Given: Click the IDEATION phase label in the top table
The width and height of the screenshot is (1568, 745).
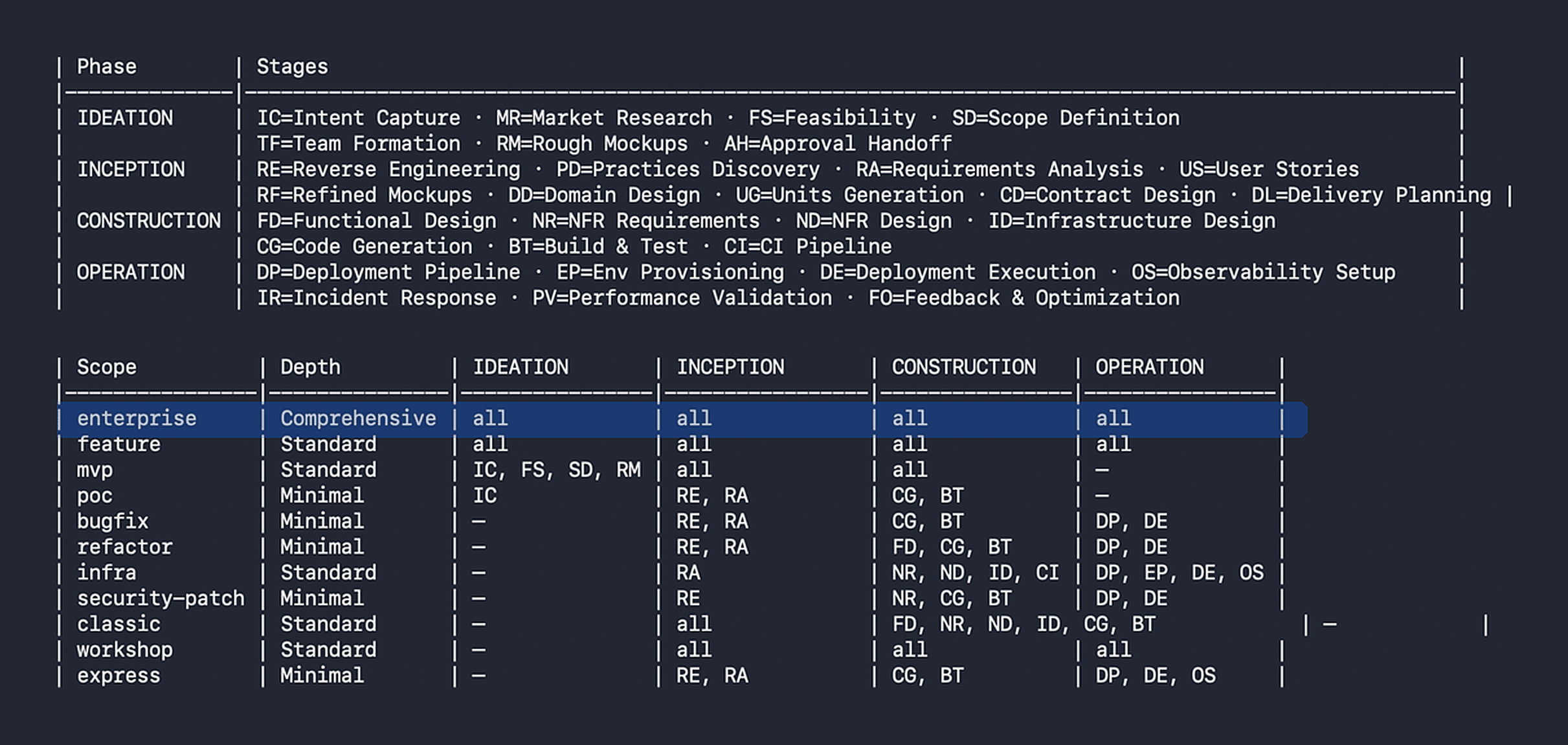Looking at the screenshot, I should (125, 119).
